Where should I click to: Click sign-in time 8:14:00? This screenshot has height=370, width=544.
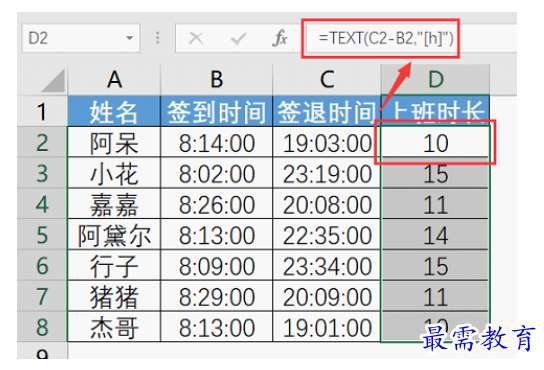click(x=217, y=143)
